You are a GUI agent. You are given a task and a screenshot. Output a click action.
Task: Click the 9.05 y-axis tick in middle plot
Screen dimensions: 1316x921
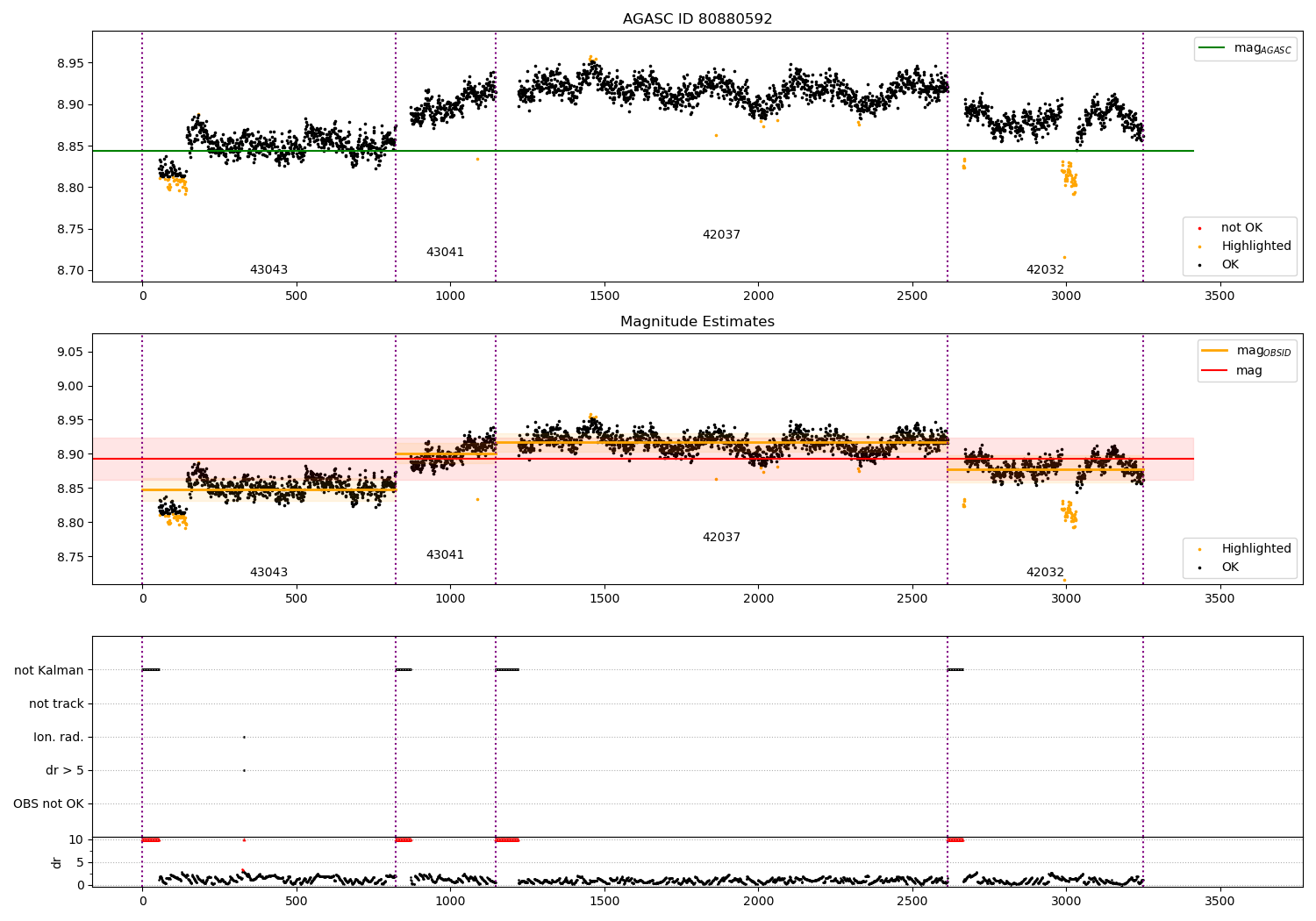[x=70, y=352]
